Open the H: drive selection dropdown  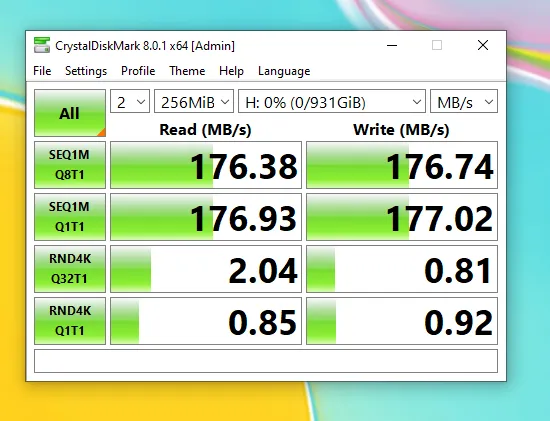(332, 101)
